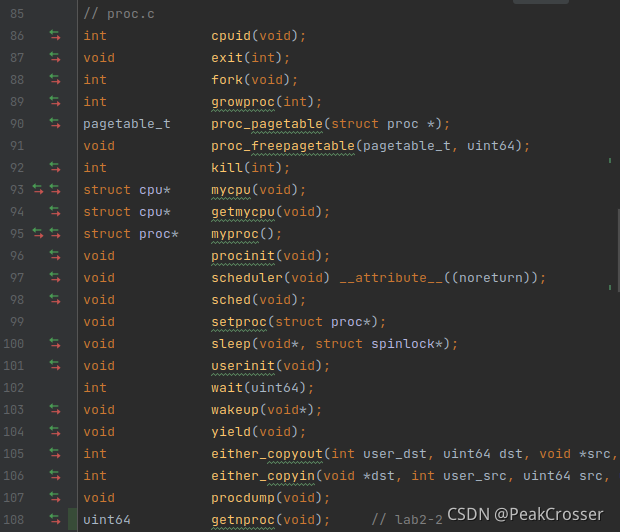620x532 pixels.
Task: Click the getnproc function name
Action: [x=243, y=520]
